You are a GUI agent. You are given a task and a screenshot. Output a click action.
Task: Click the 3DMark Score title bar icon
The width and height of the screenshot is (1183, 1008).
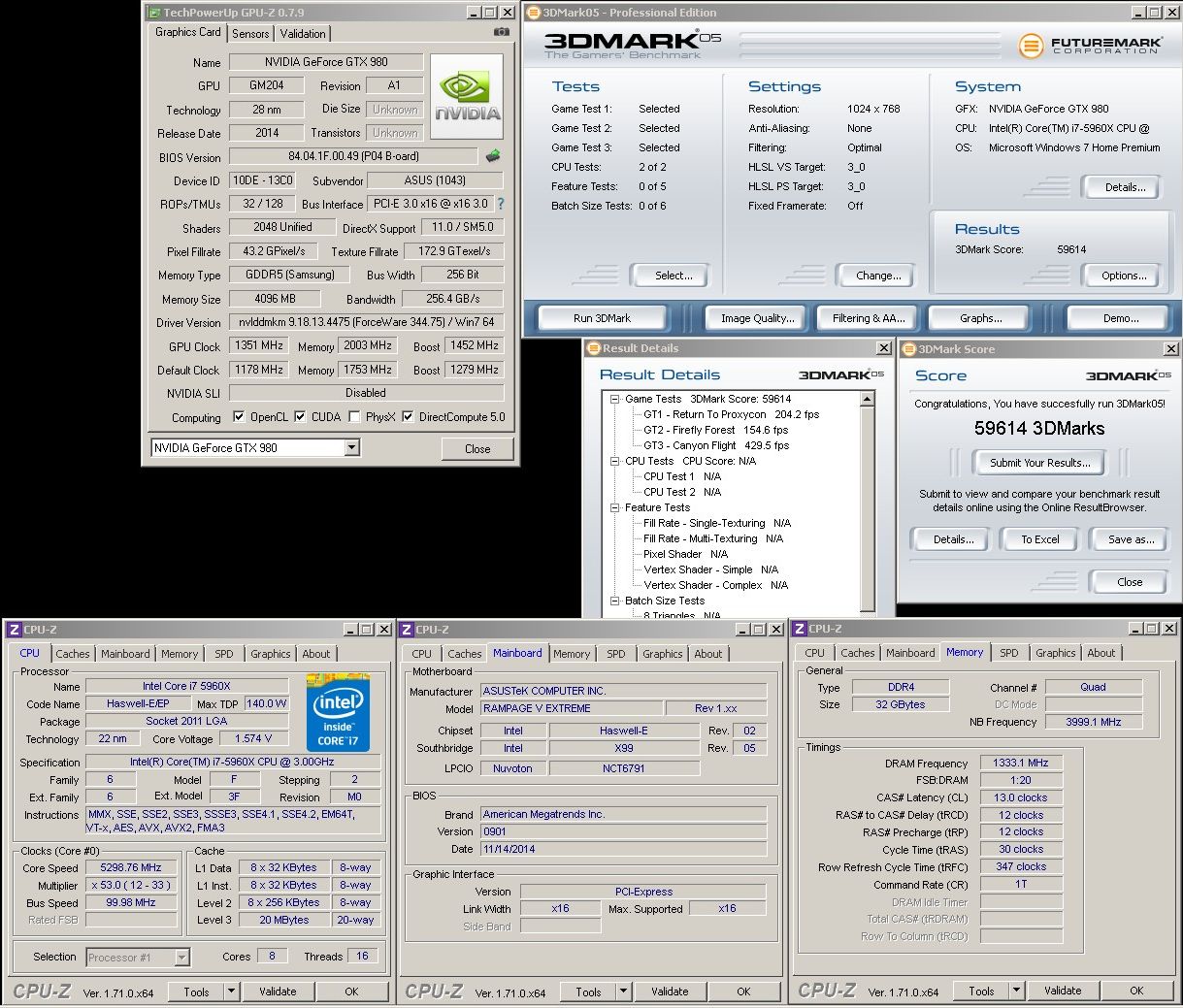[909, 349]
